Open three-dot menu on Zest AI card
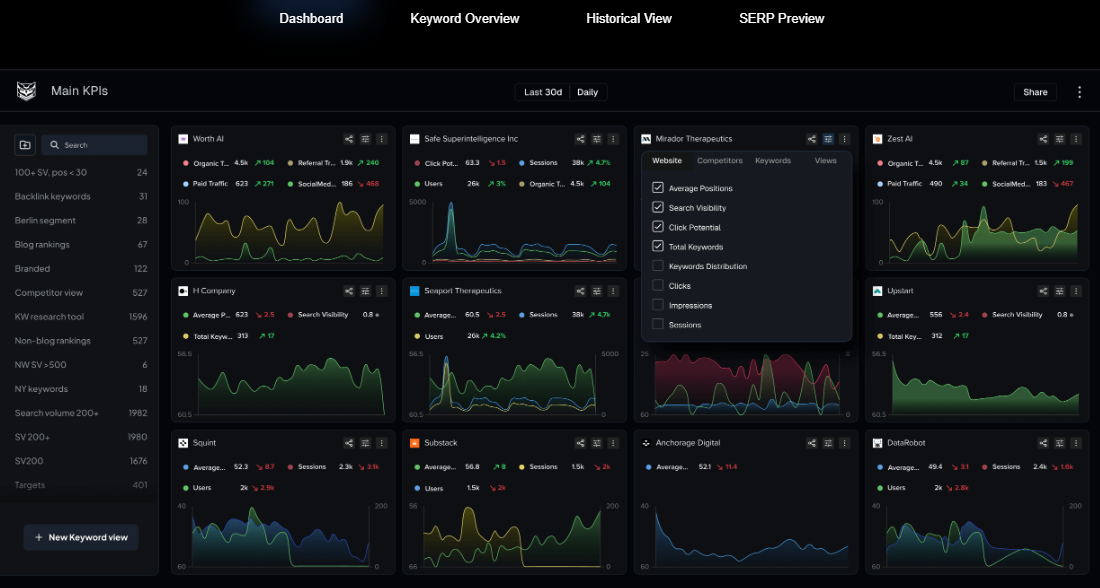Viewport: 1100px width, 588px height. [1075, 139]
